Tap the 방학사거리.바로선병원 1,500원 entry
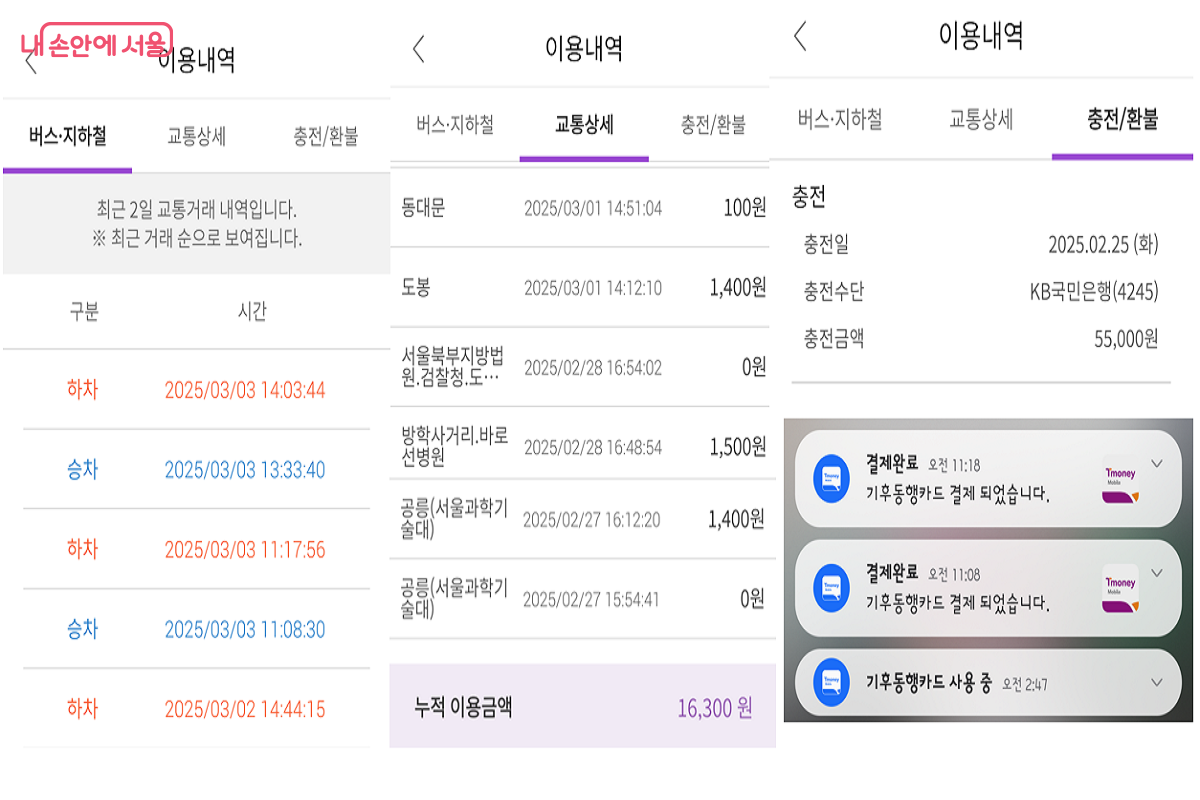Image resolution: width=1200 pixels, height=800 pixels. [x=582, y=446]
